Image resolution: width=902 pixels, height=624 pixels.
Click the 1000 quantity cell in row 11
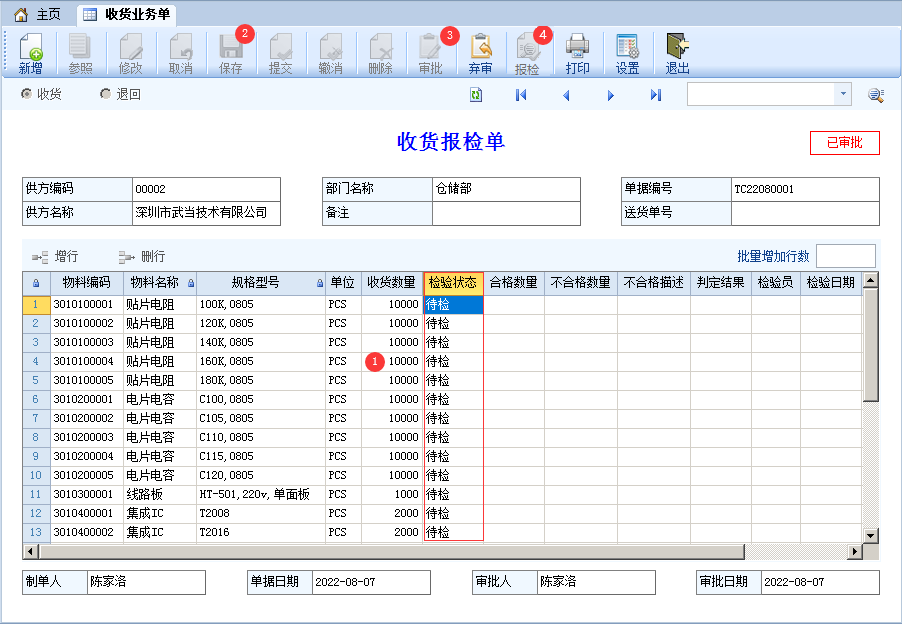point(392,494)
